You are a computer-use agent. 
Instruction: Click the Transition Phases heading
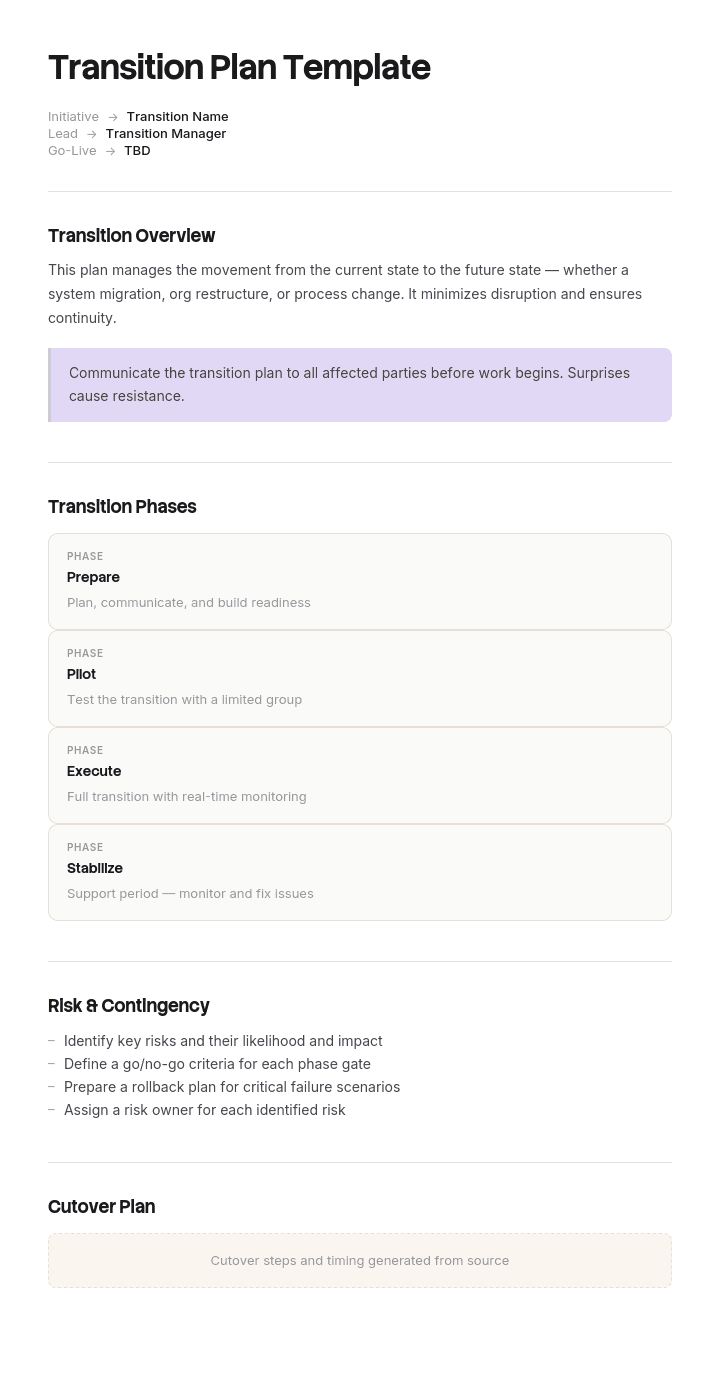(122, 506)
